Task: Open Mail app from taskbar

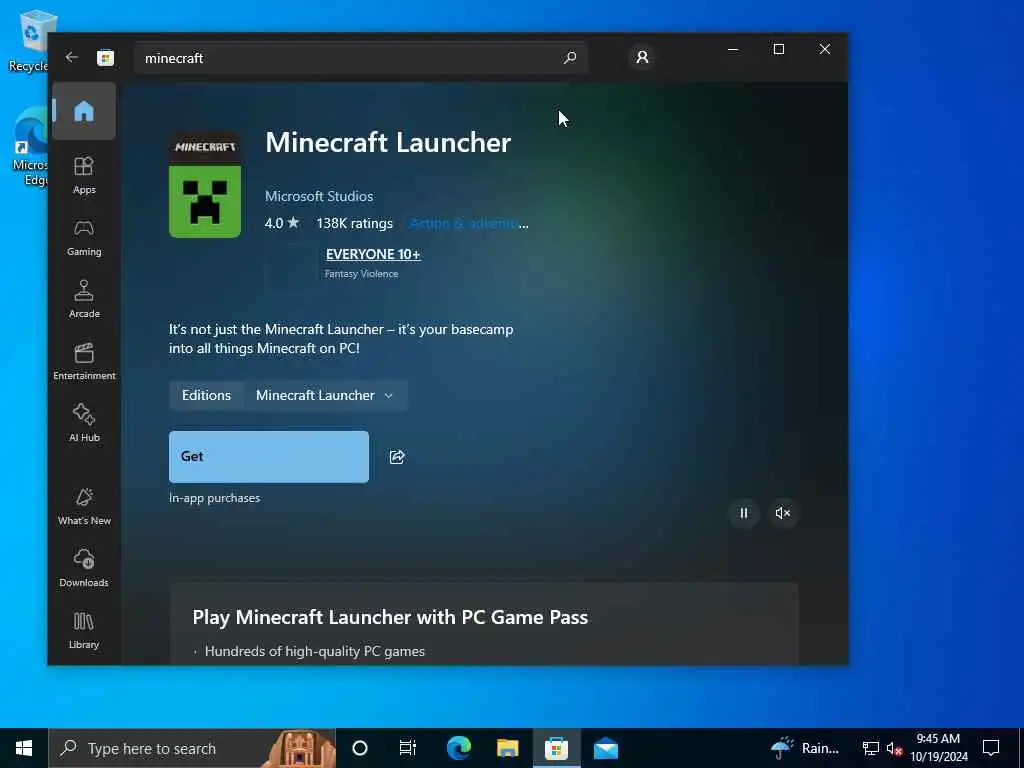Action: coord(605,748)
